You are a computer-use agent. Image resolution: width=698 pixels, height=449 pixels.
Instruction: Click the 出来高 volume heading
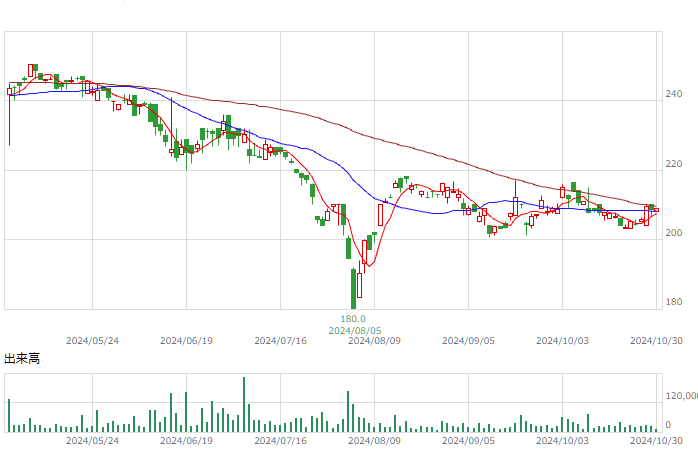[x=22, y=358]
